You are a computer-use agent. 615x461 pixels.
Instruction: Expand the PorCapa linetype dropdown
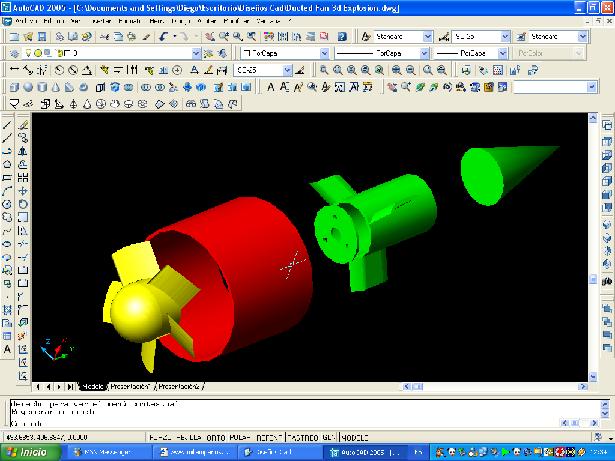point(382,53)
